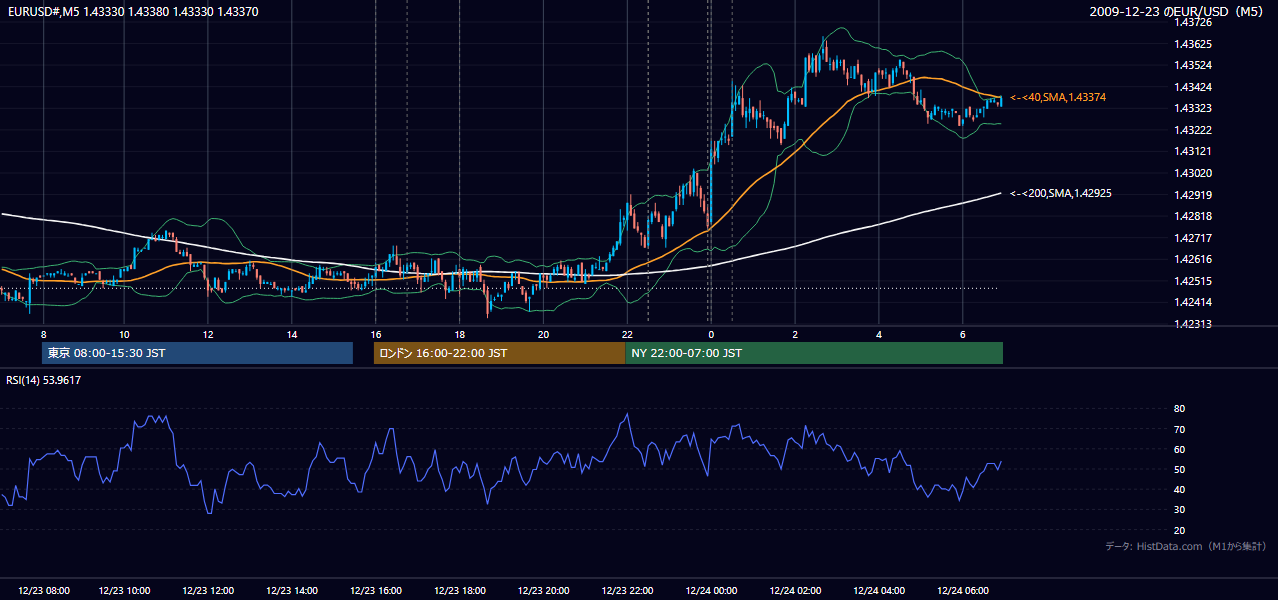This screenshot has width=1278, height=600.
Task: Click the 12/23 10:00 time label
Action: tap(125, 591)
